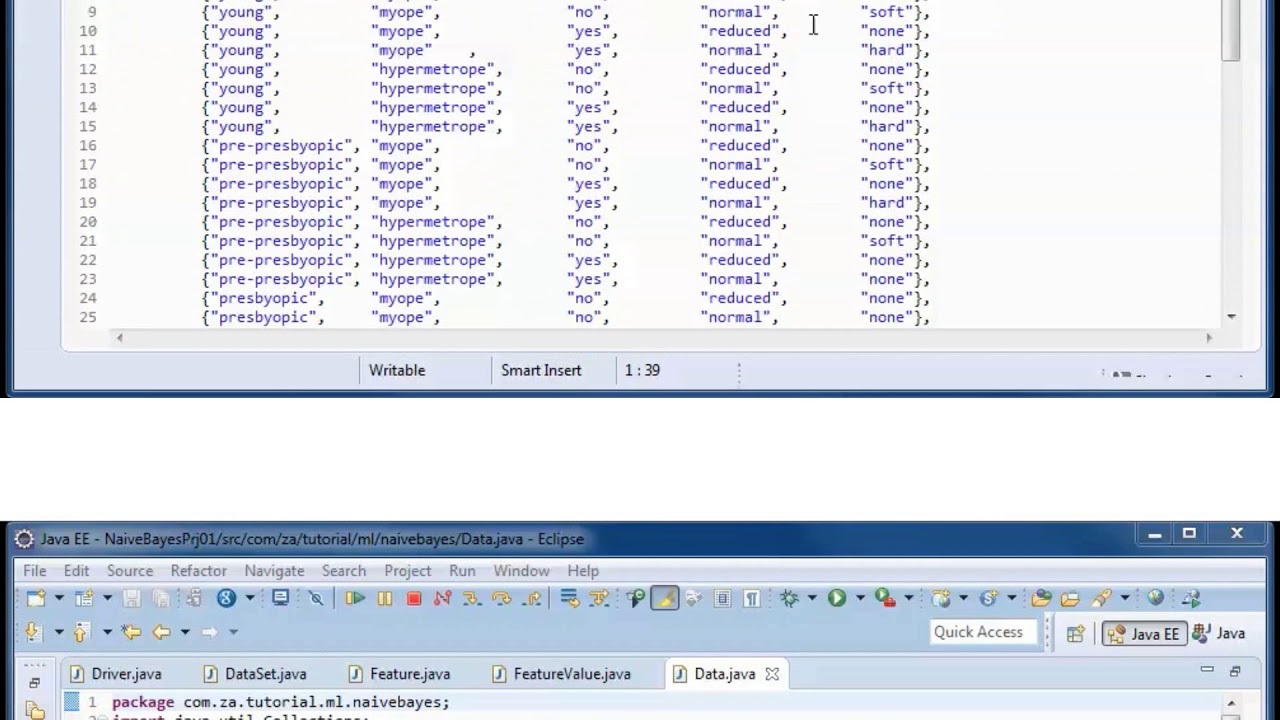
Task: Open the Refactor menu
Action: click(199, 570)
